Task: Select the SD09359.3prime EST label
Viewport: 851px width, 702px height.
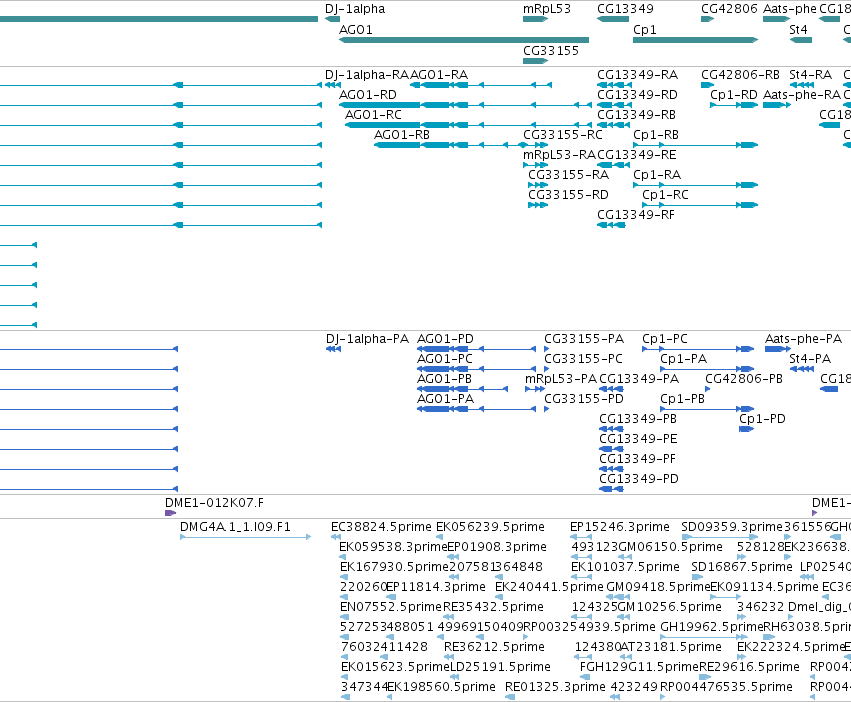Action: point(732,527)
